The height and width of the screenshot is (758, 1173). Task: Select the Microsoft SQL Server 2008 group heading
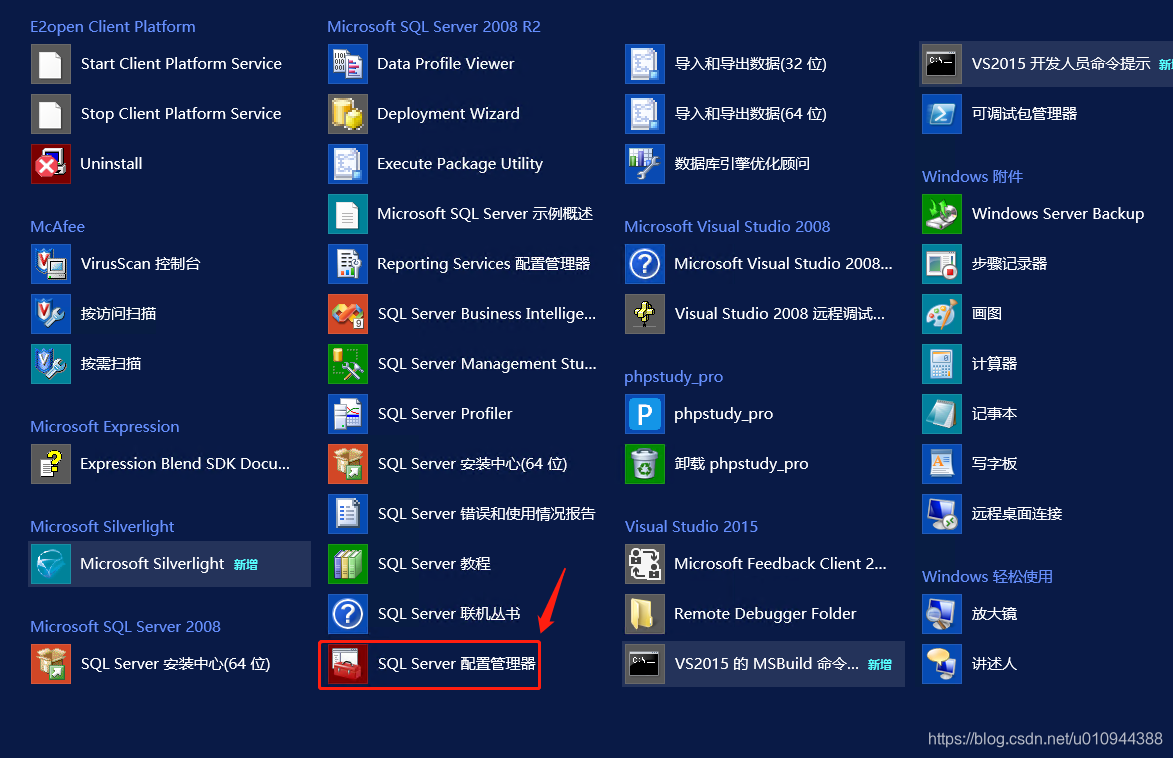click(126, 627)
